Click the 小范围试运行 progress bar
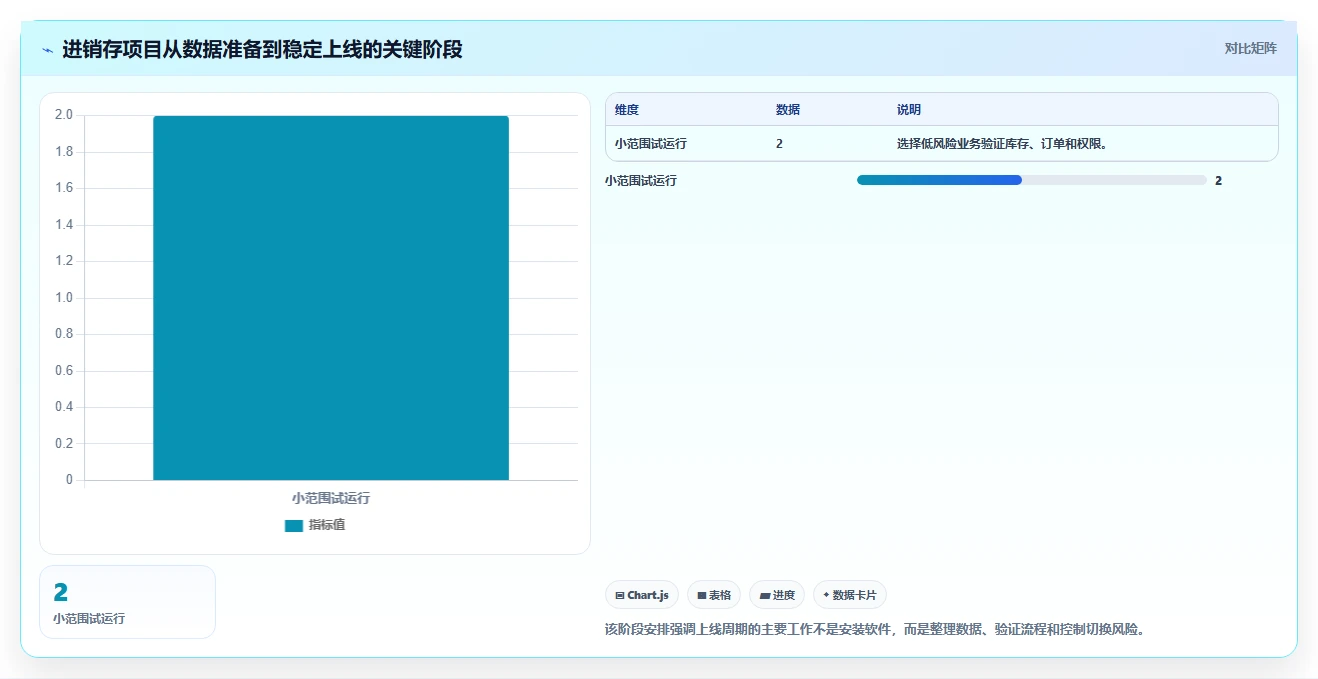This screenshot has width=1318, height=679. (x=1031, y=180)
